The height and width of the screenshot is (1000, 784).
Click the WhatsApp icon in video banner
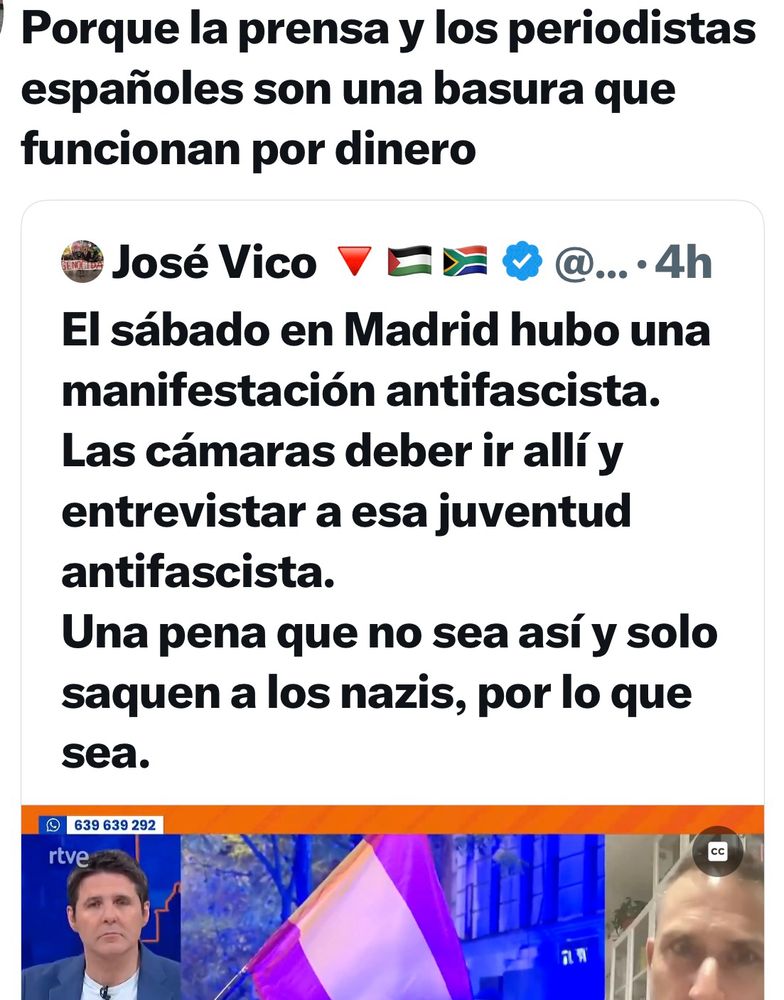click(x=52, y=825)
